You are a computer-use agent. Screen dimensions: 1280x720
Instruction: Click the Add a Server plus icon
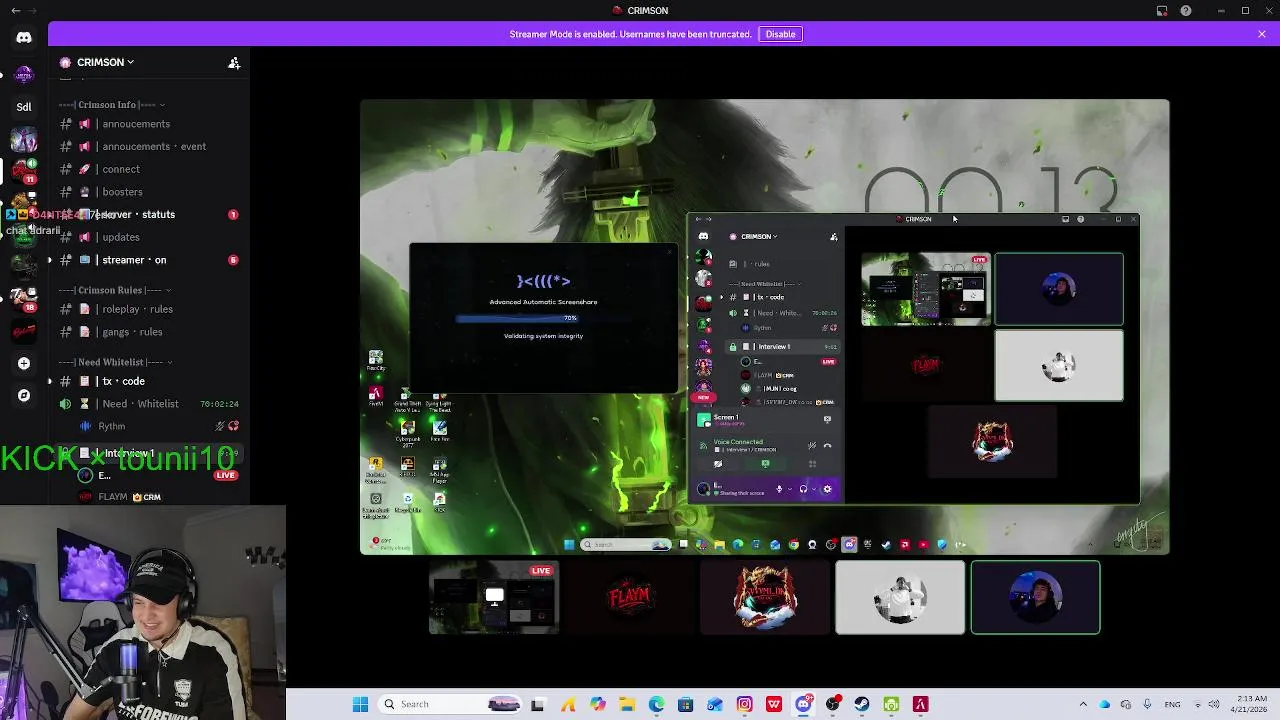(24, 364)
